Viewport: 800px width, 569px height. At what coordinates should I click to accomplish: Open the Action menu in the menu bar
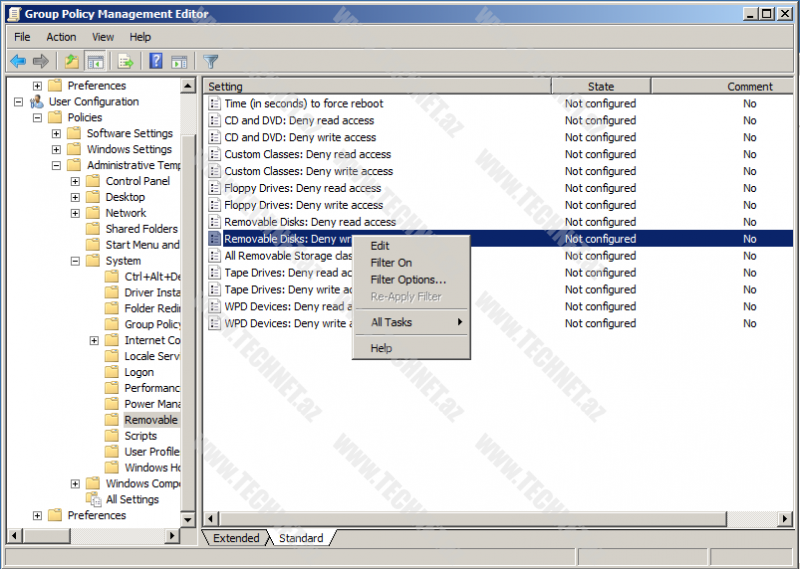61,37
